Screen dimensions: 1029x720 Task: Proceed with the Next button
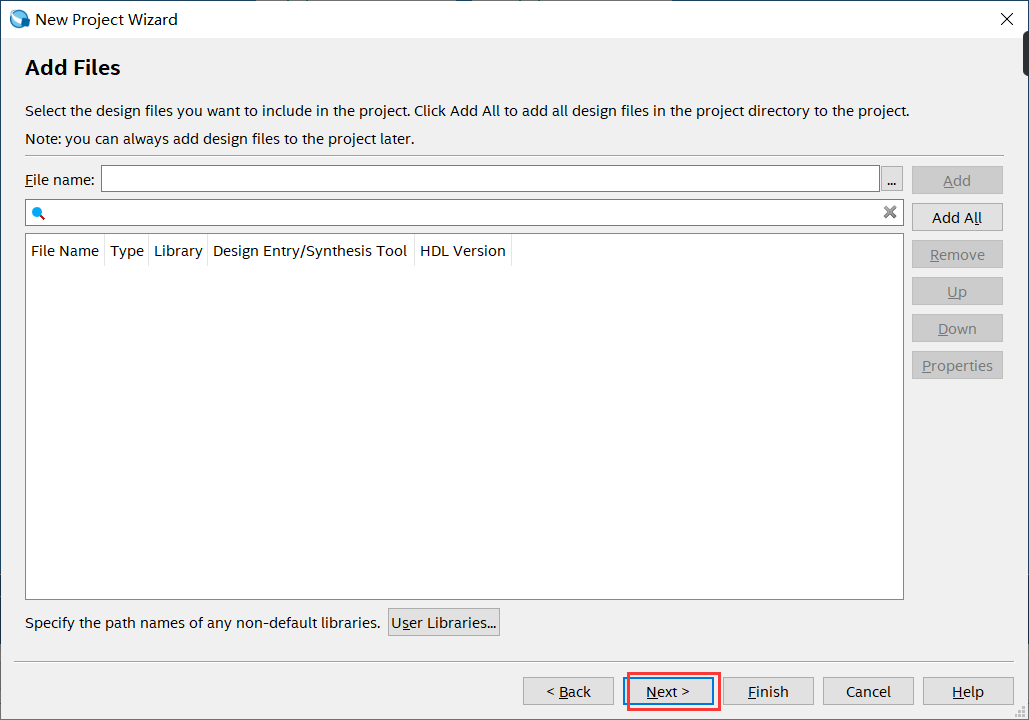tap(668, 691)
